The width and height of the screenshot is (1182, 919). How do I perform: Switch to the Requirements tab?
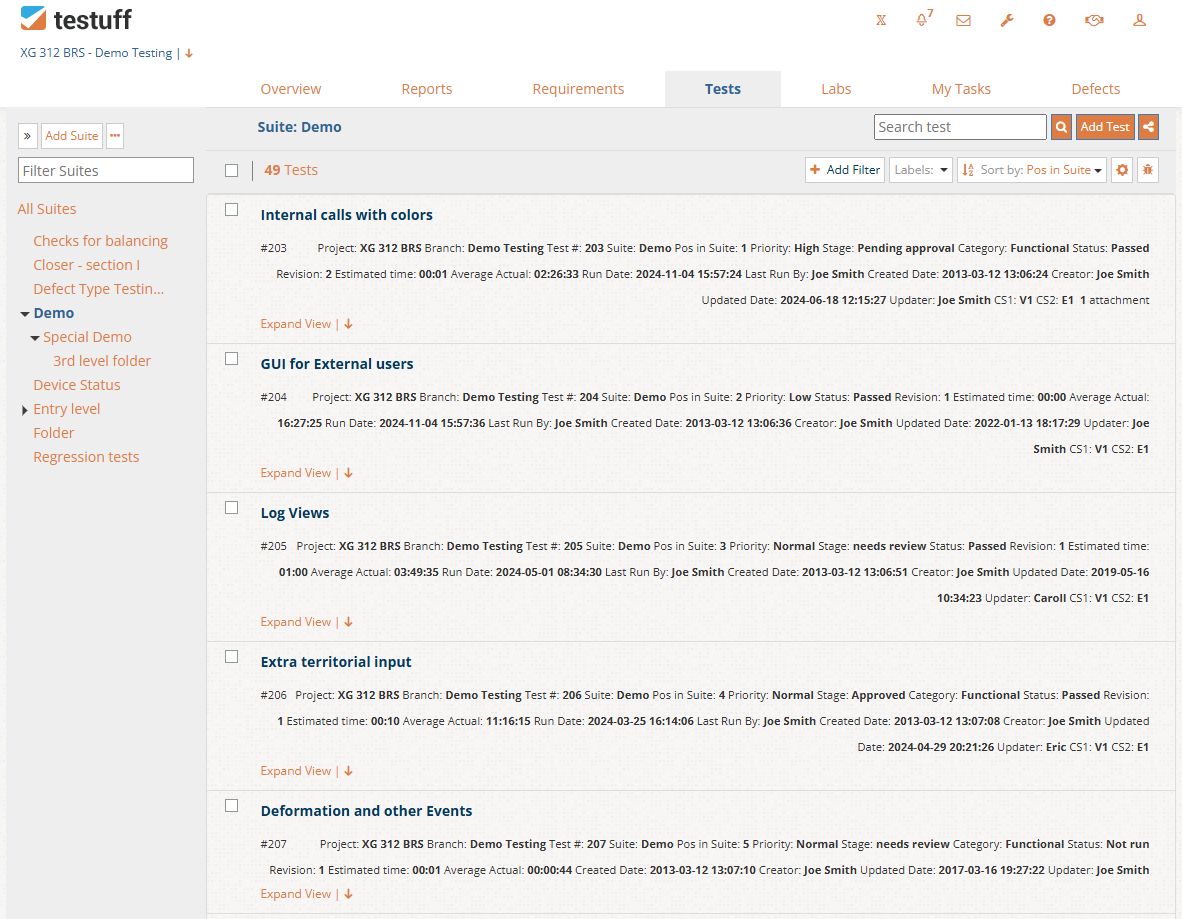coord(578,89)
